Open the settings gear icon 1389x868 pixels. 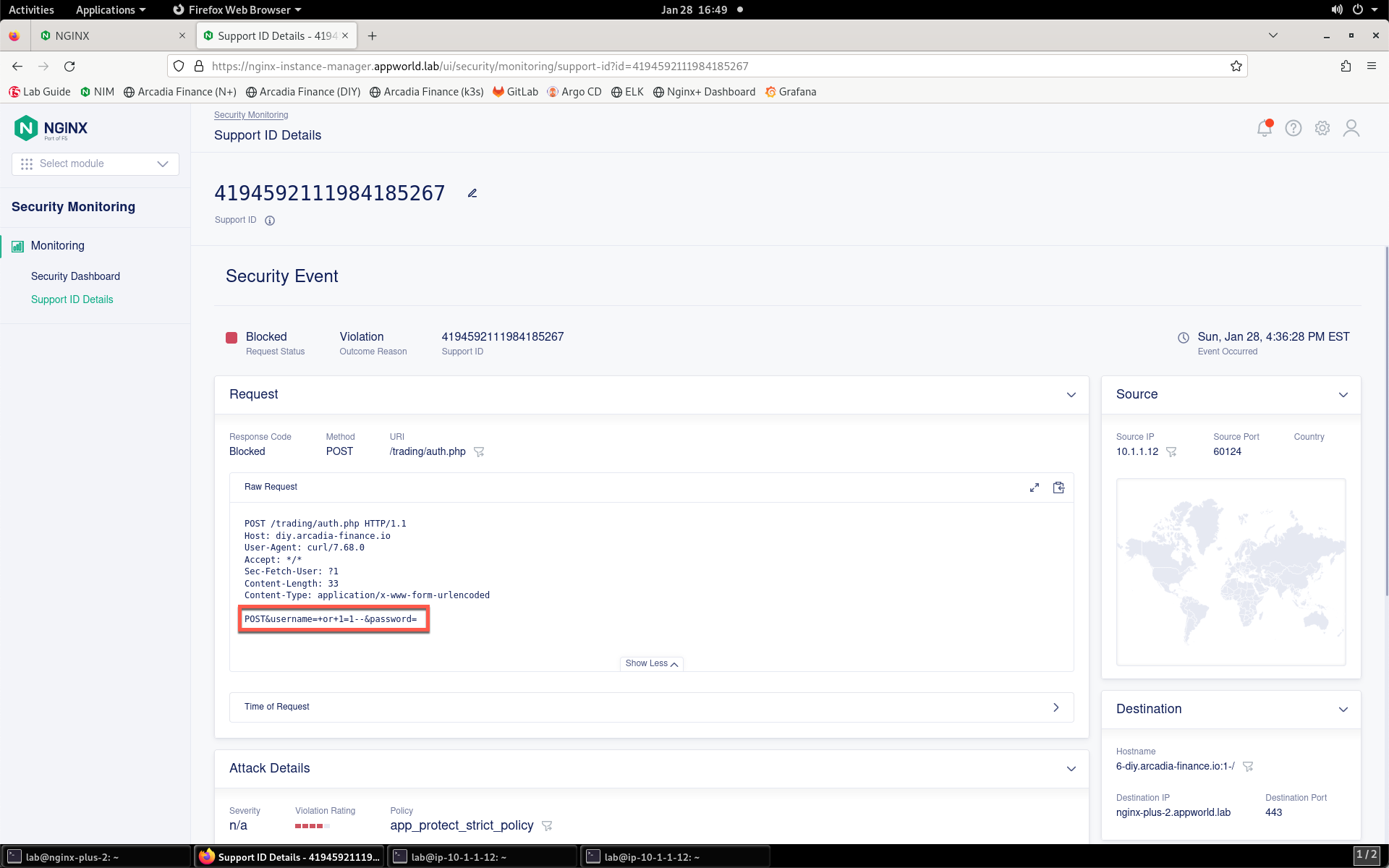[x=1322, y=128]
